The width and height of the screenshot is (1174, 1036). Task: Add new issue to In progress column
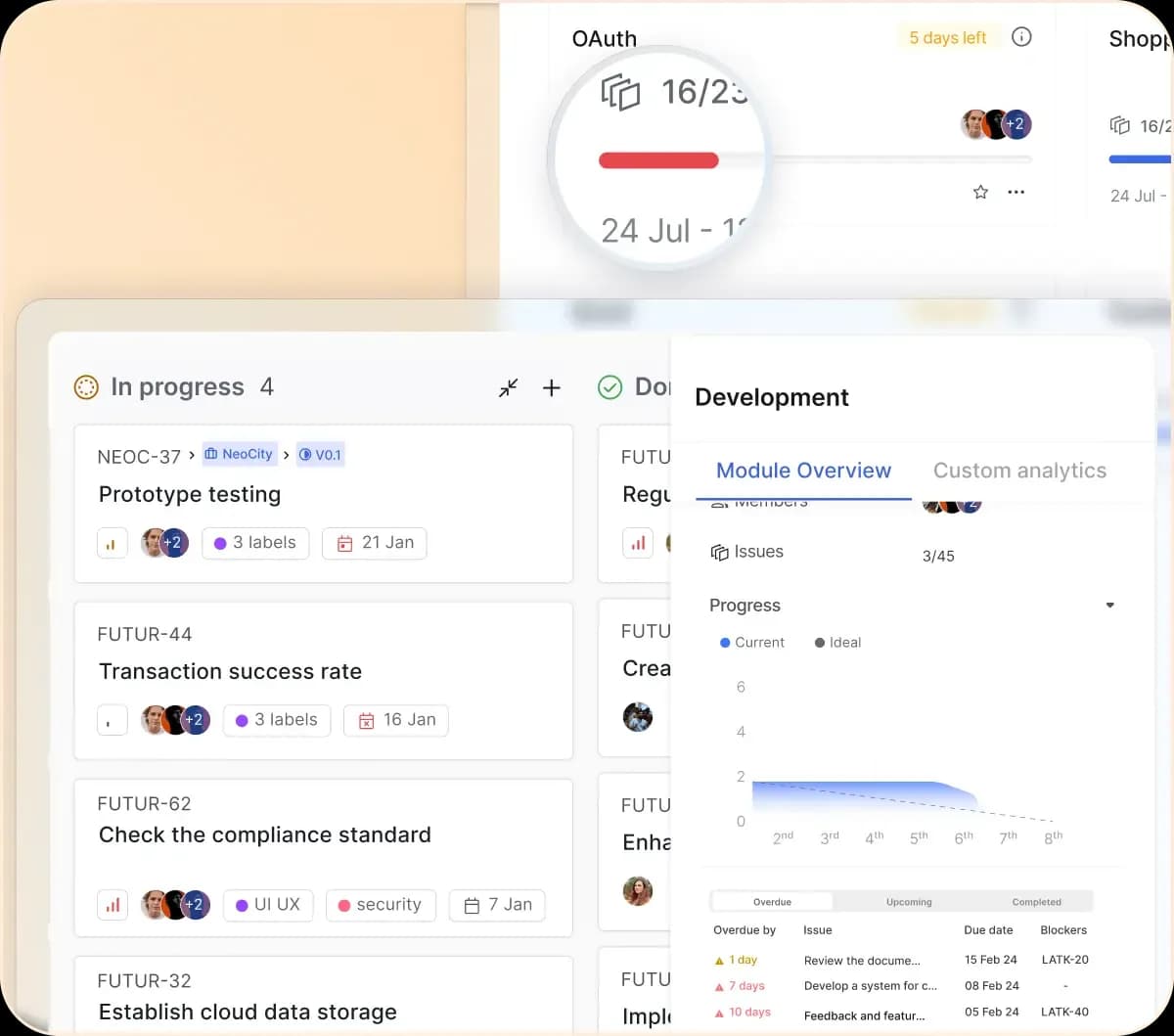[552, 388]
